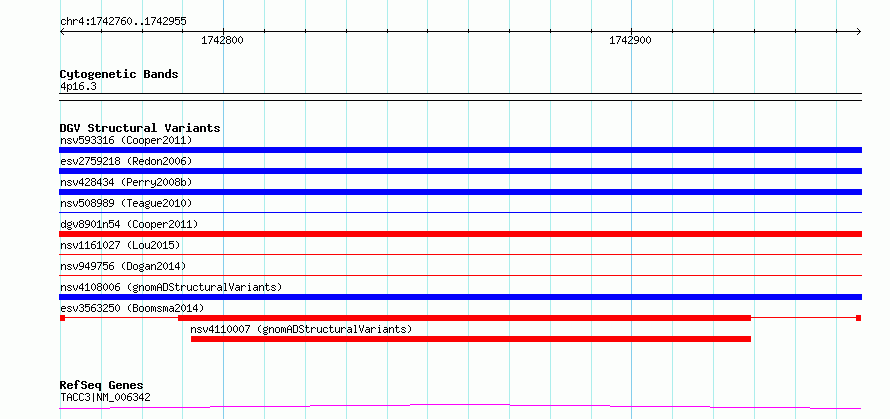Click the right arrowhead of the ruler
890x419 pixels.
point(858,32)
